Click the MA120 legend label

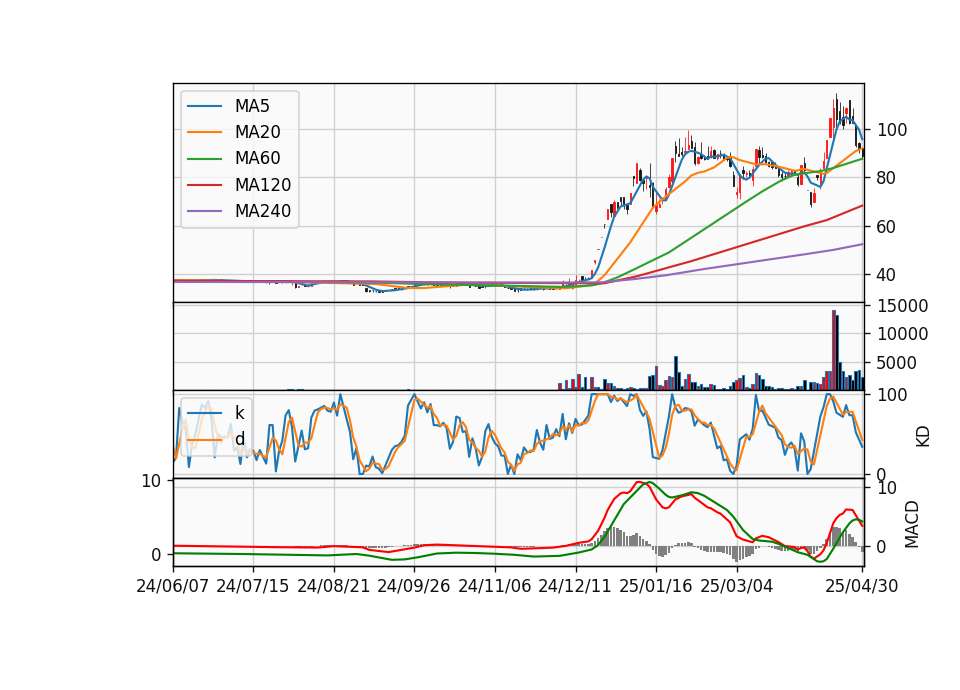[x=263, y=185]
